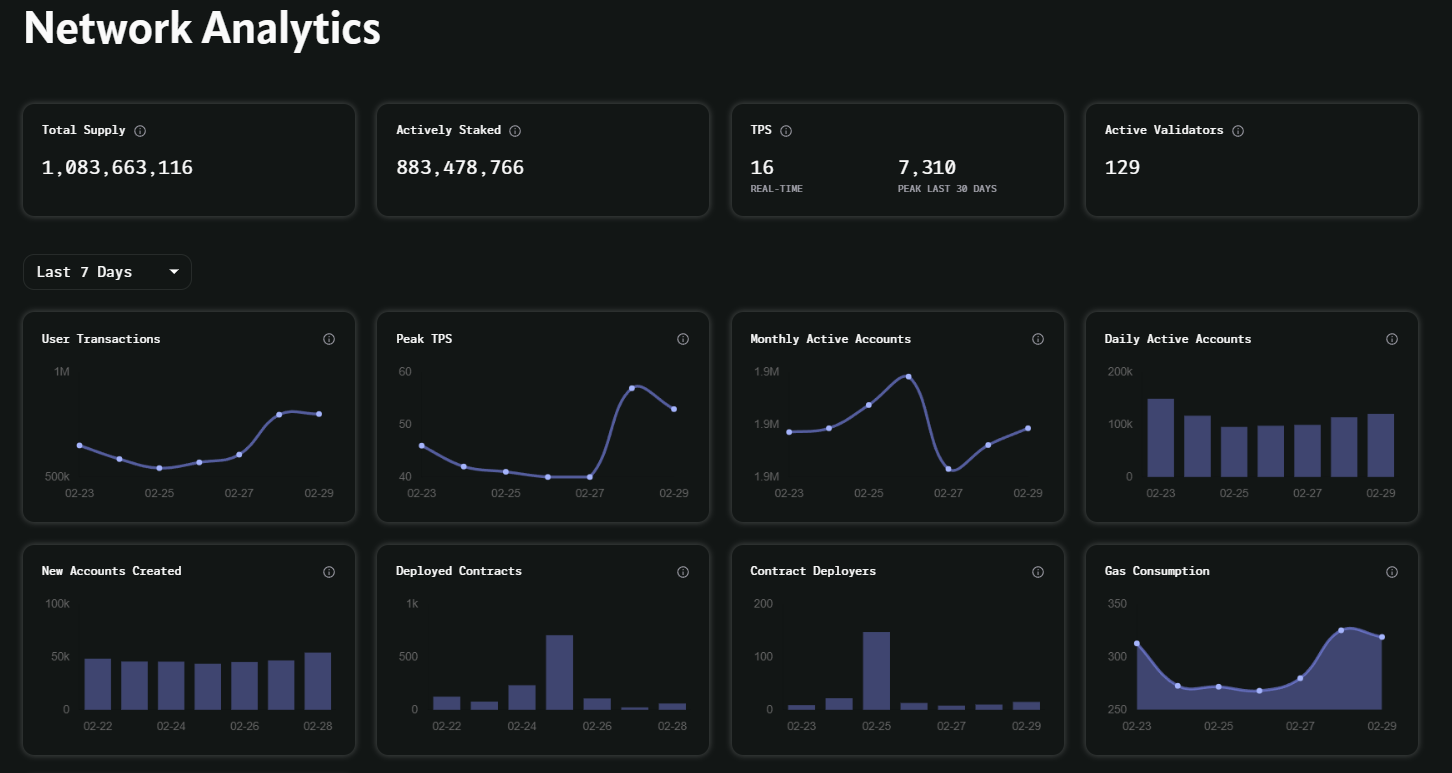The height and width of the screenshot is (773, 1452).
Task: Click the Active Validators count 129
Action: pyautogui.click(x=1122, y=168)
